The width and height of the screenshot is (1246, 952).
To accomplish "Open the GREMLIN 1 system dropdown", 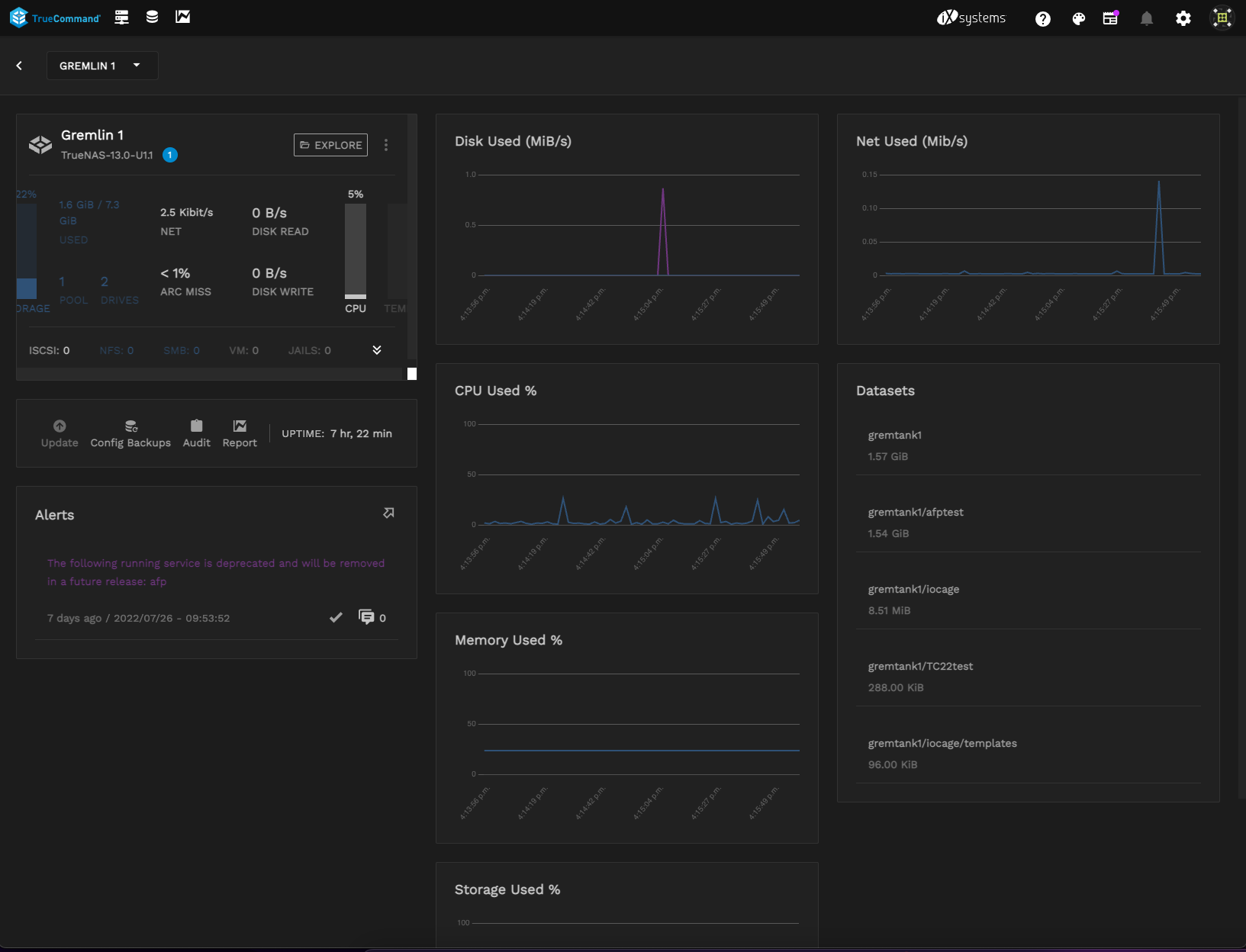I will [x=102, y=66].
